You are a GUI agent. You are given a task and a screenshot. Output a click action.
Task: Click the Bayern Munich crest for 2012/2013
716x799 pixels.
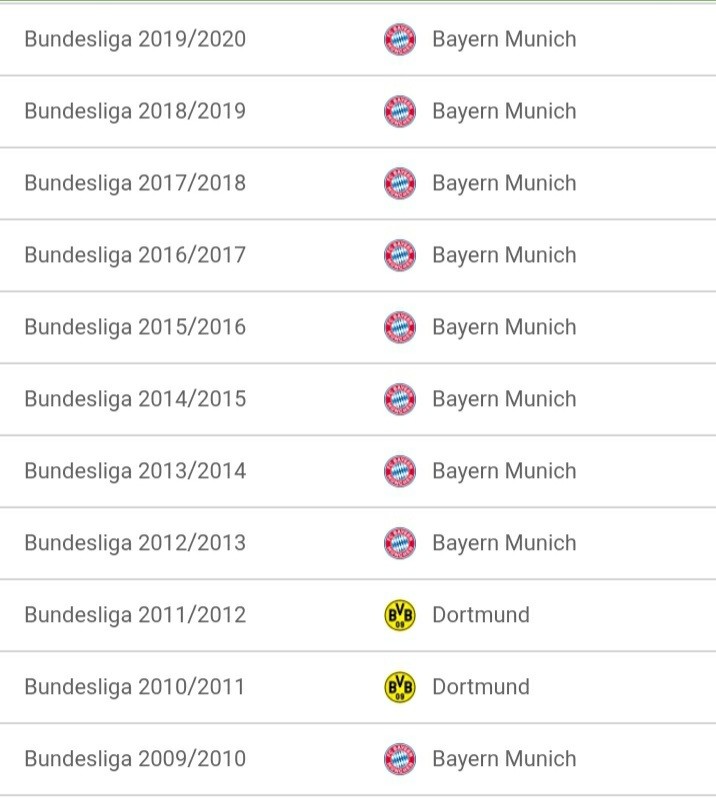400,543
